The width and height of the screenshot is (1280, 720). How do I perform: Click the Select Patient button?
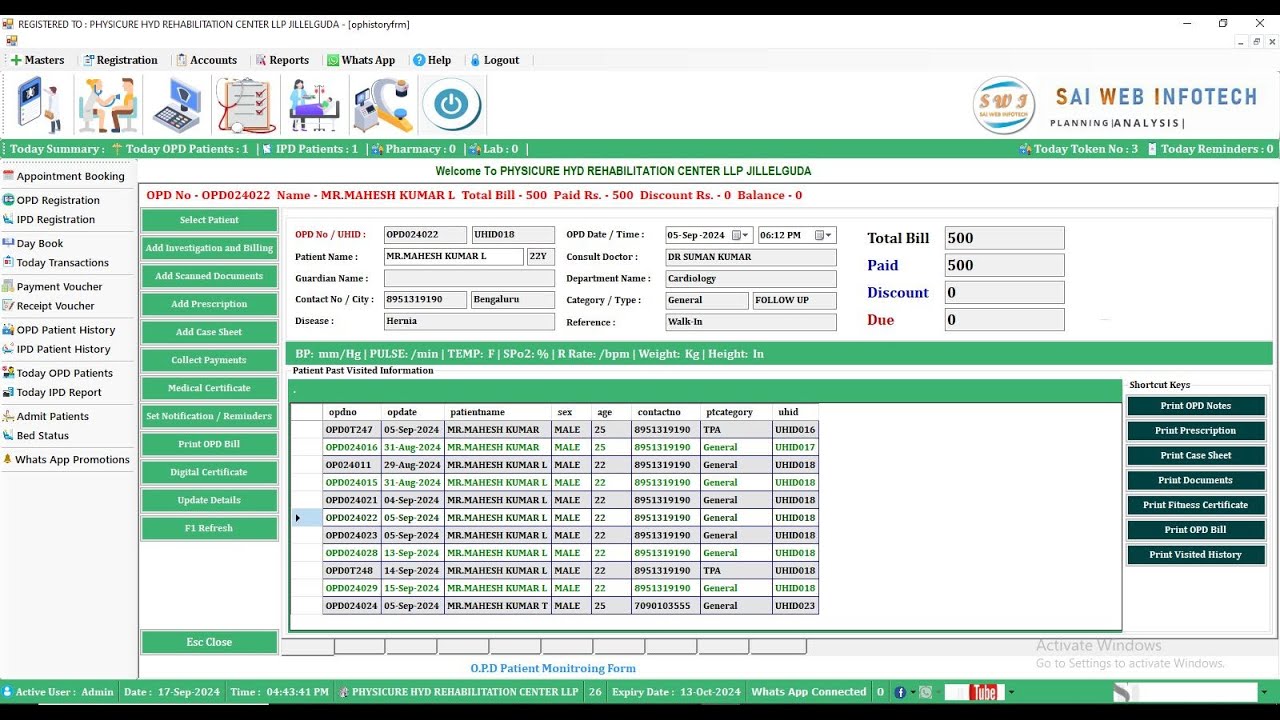(209, 220)
